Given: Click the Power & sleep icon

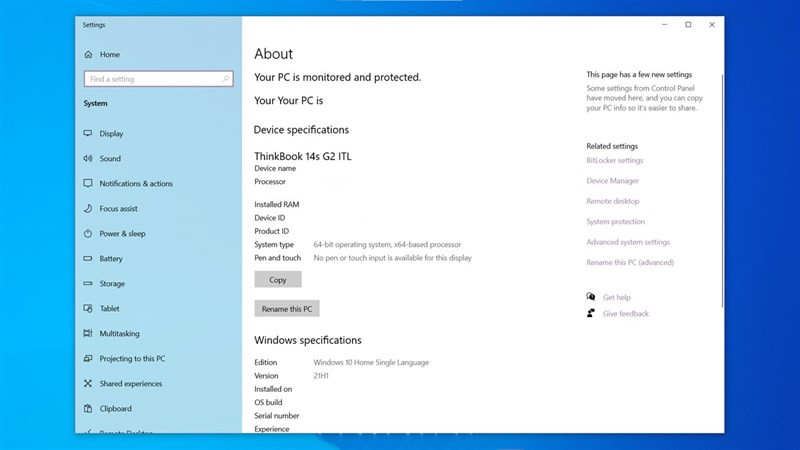Looking at the screenshot, I should click(x=88, y=233).
